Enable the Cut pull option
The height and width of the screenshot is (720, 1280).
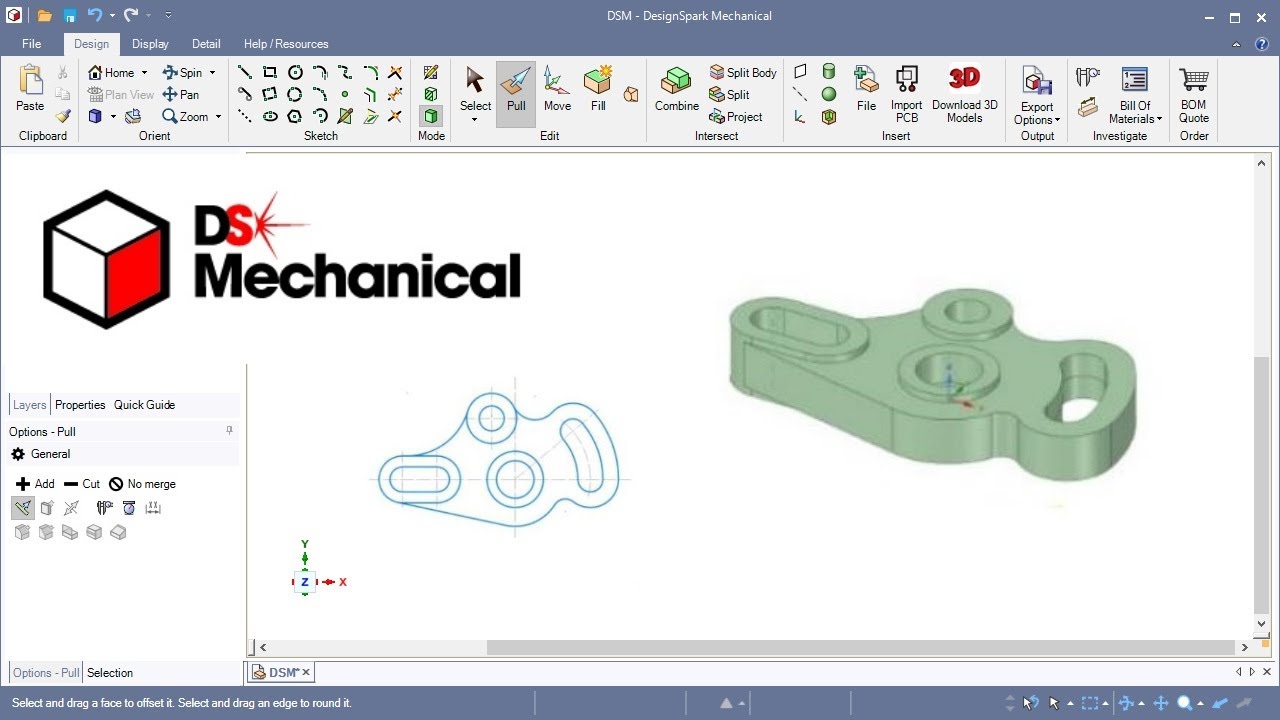[82, 484]
